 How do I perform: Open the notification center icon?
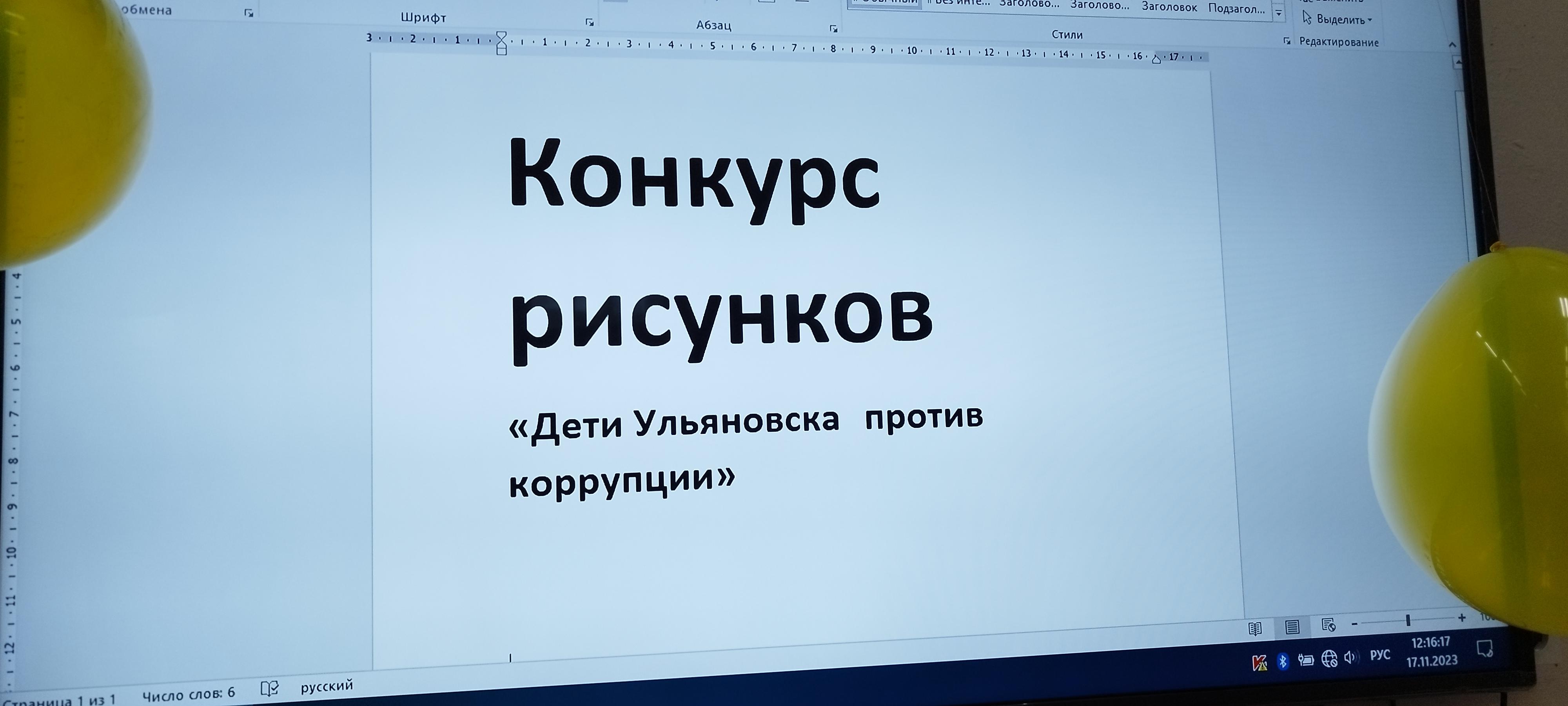click(x=1485, y=648)
